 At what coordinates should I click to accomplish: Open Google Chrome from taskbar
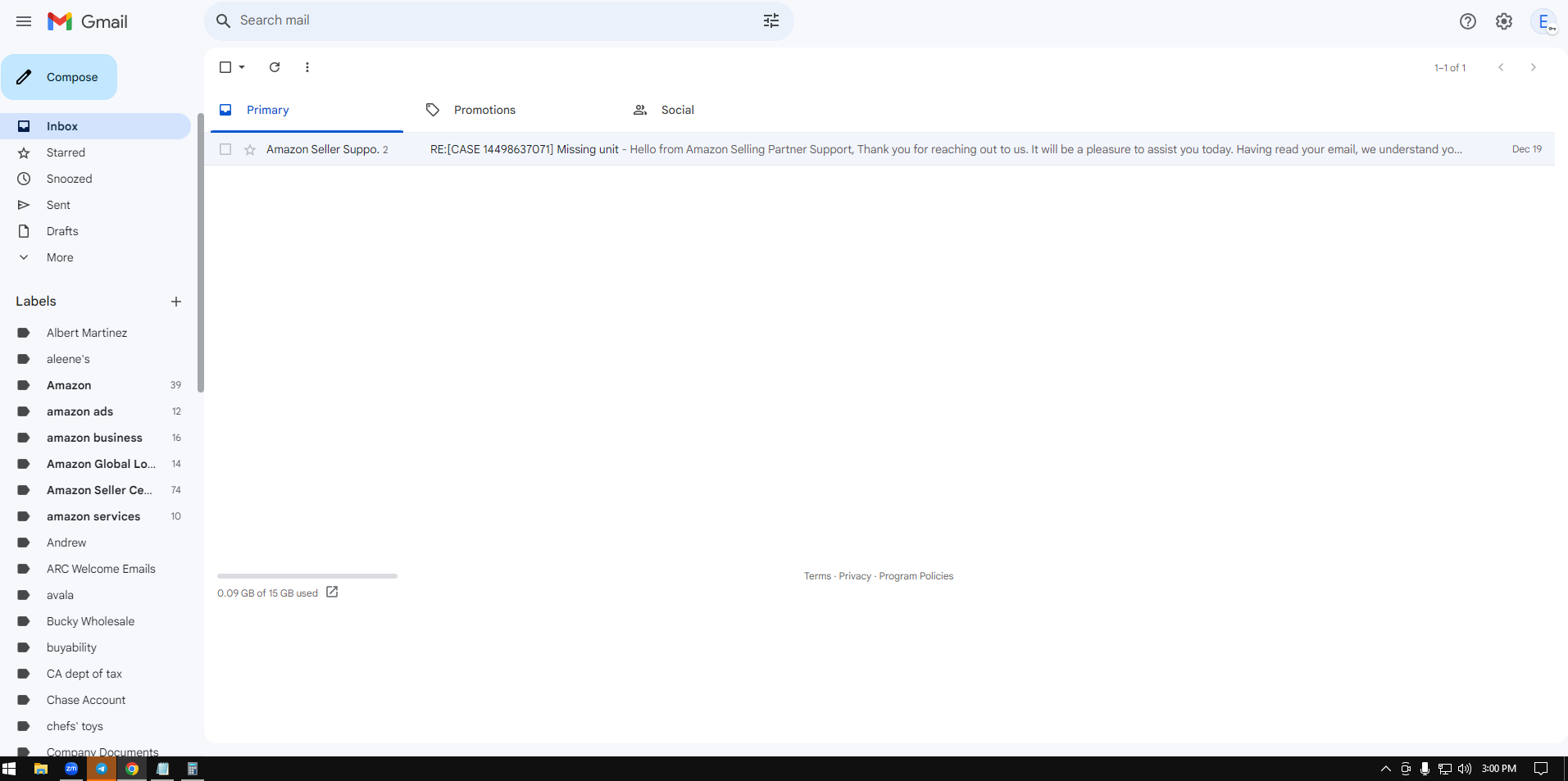(x=132, y=769)
